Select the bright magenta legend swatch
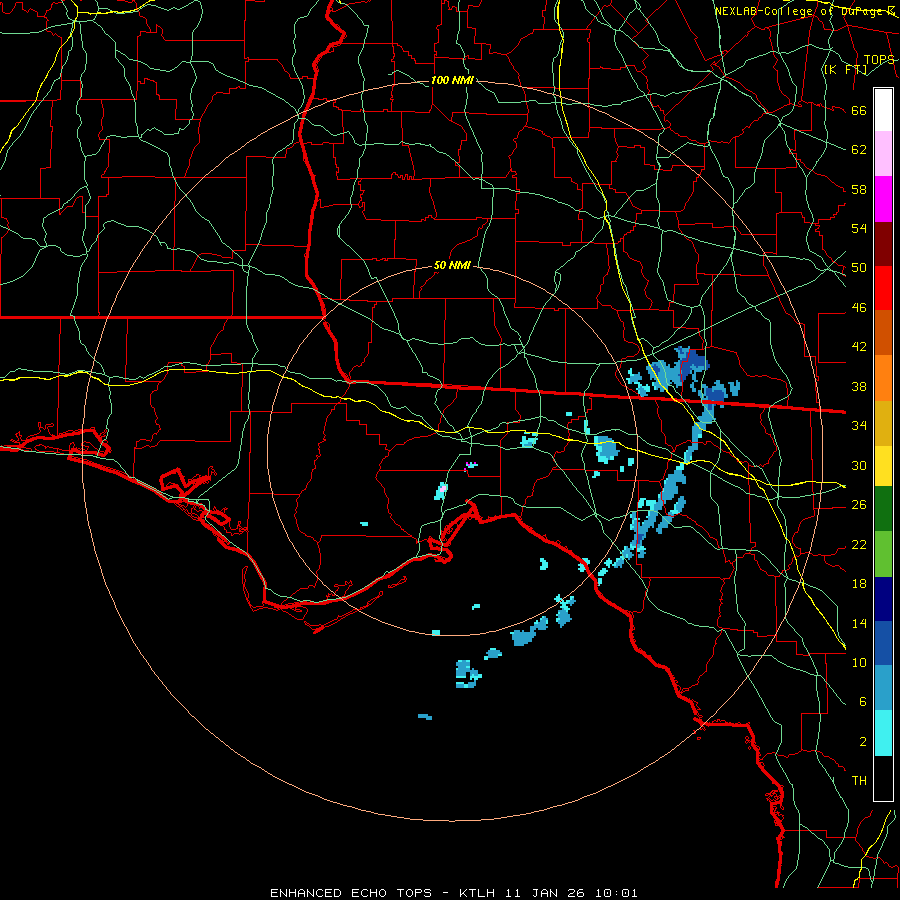Viewport: 900px width, 900px height. coord(883,199)
